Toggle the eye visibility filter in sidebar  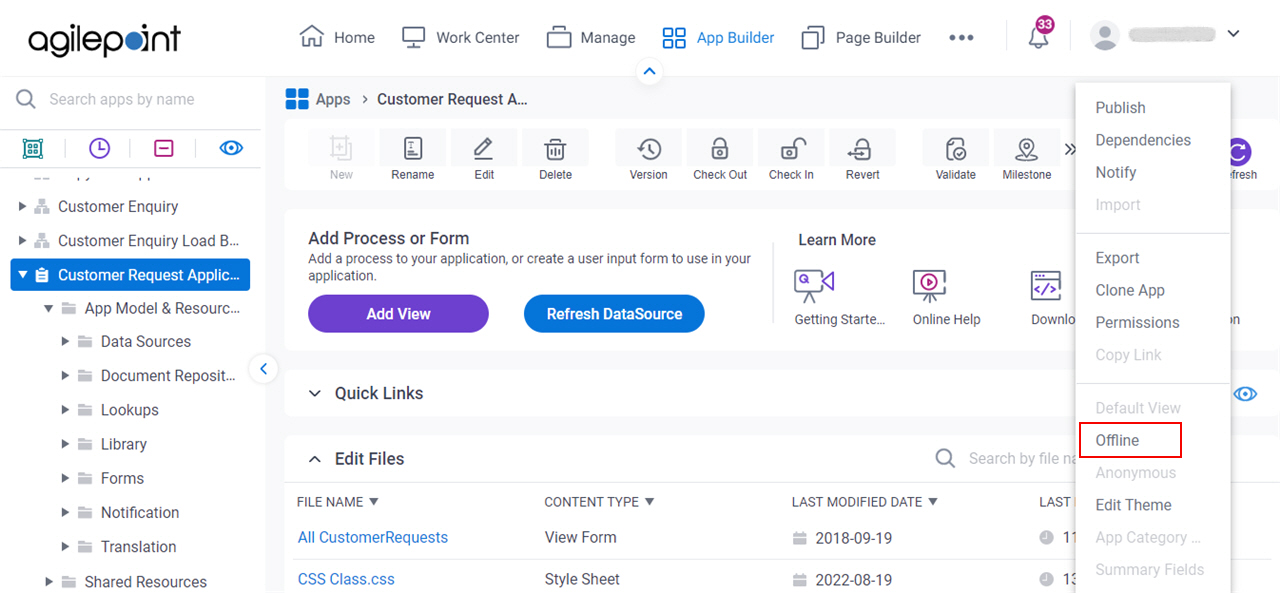(231, 148)
